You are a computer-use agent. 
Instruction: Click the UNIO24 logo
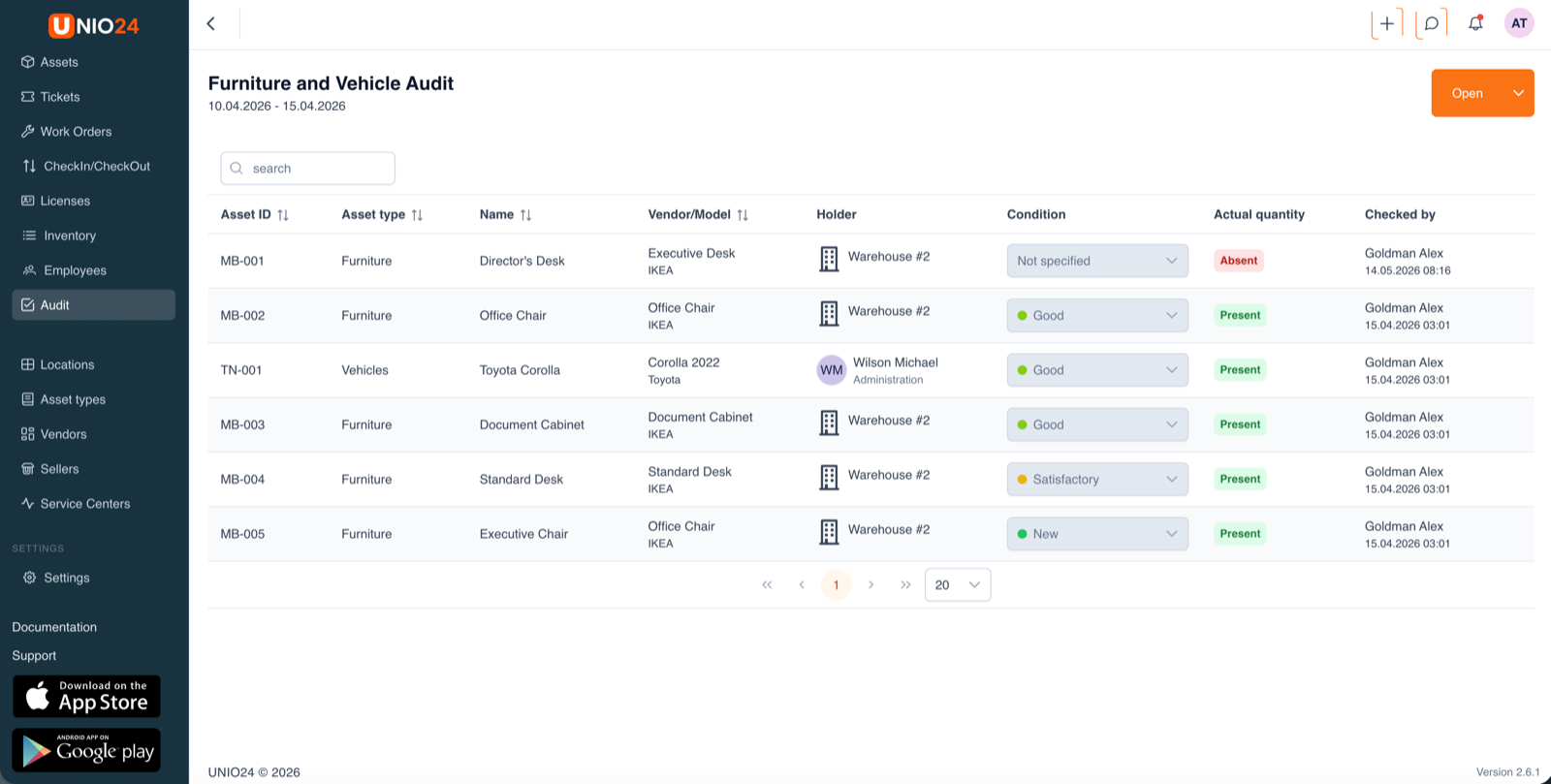(94, 25)
